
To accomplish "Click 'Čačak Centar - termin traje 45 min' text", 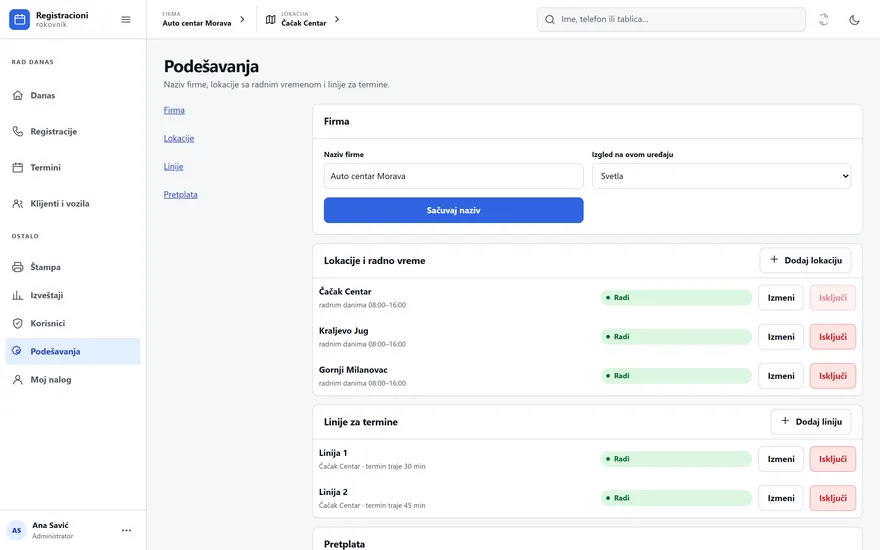I will tap(372, 506).
